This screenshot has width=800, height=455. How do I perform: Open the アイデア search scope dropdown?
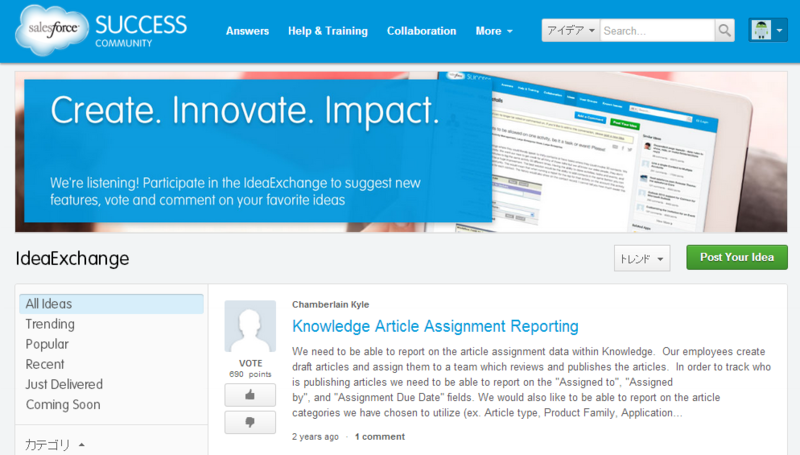571,31
